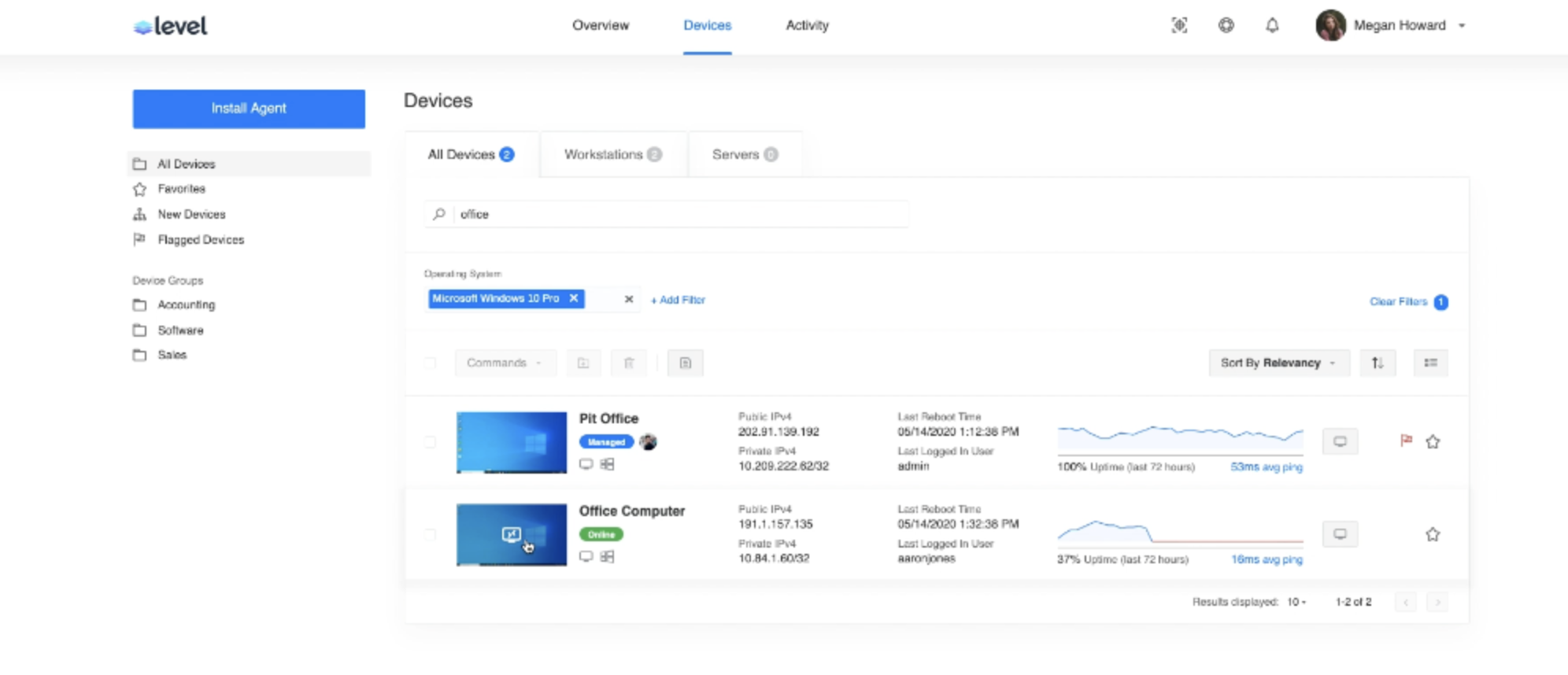Viewport: 1568px width, 675px height.
Task: Open the Pit Office screen thumbnail
Action: [512, 442]
